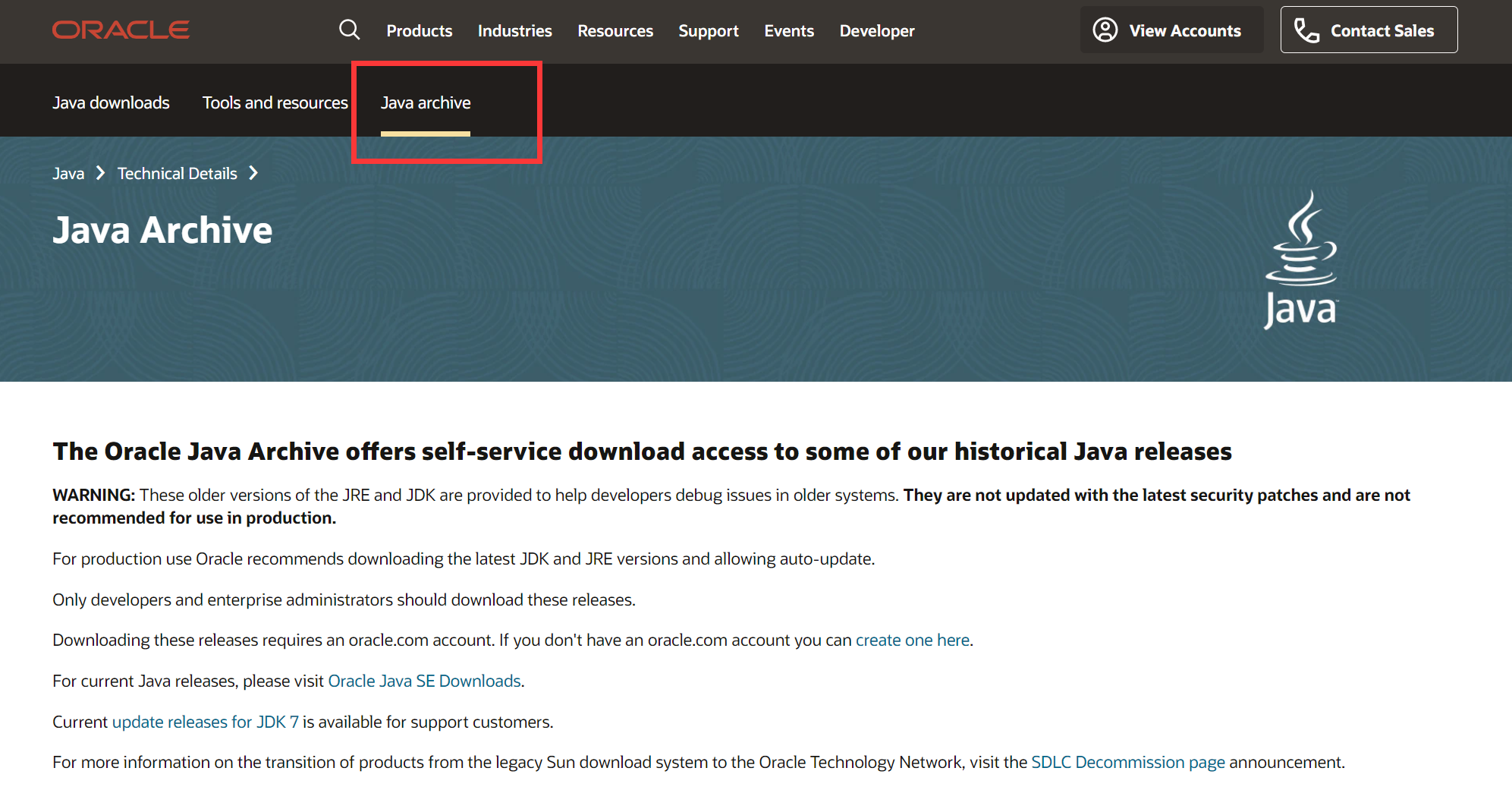This screenshot has height=812, width=1512.
Task: Click 'Only developers and enterprise administrators' sentence
Action: 344,600
